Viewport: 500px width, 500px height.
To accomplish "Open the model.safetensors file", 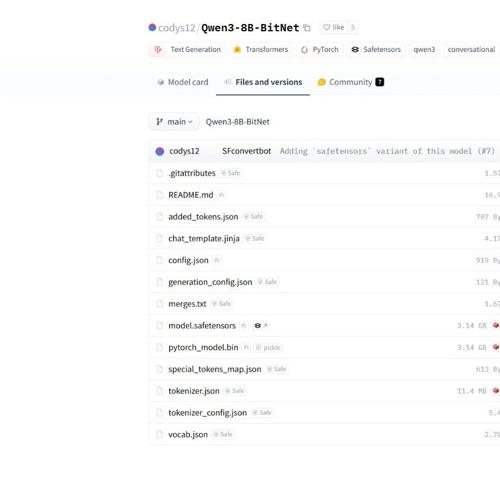I will pyautogui.click(x=202, y=326).
